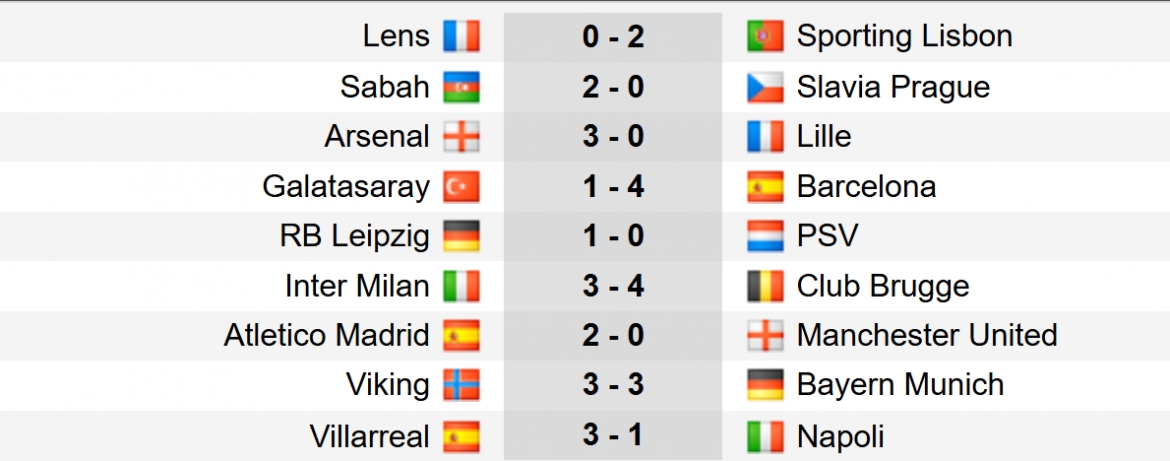This screenshot has width=1170, height=461.
Task: Open the Barcelona team link
Action: (866, 186)
